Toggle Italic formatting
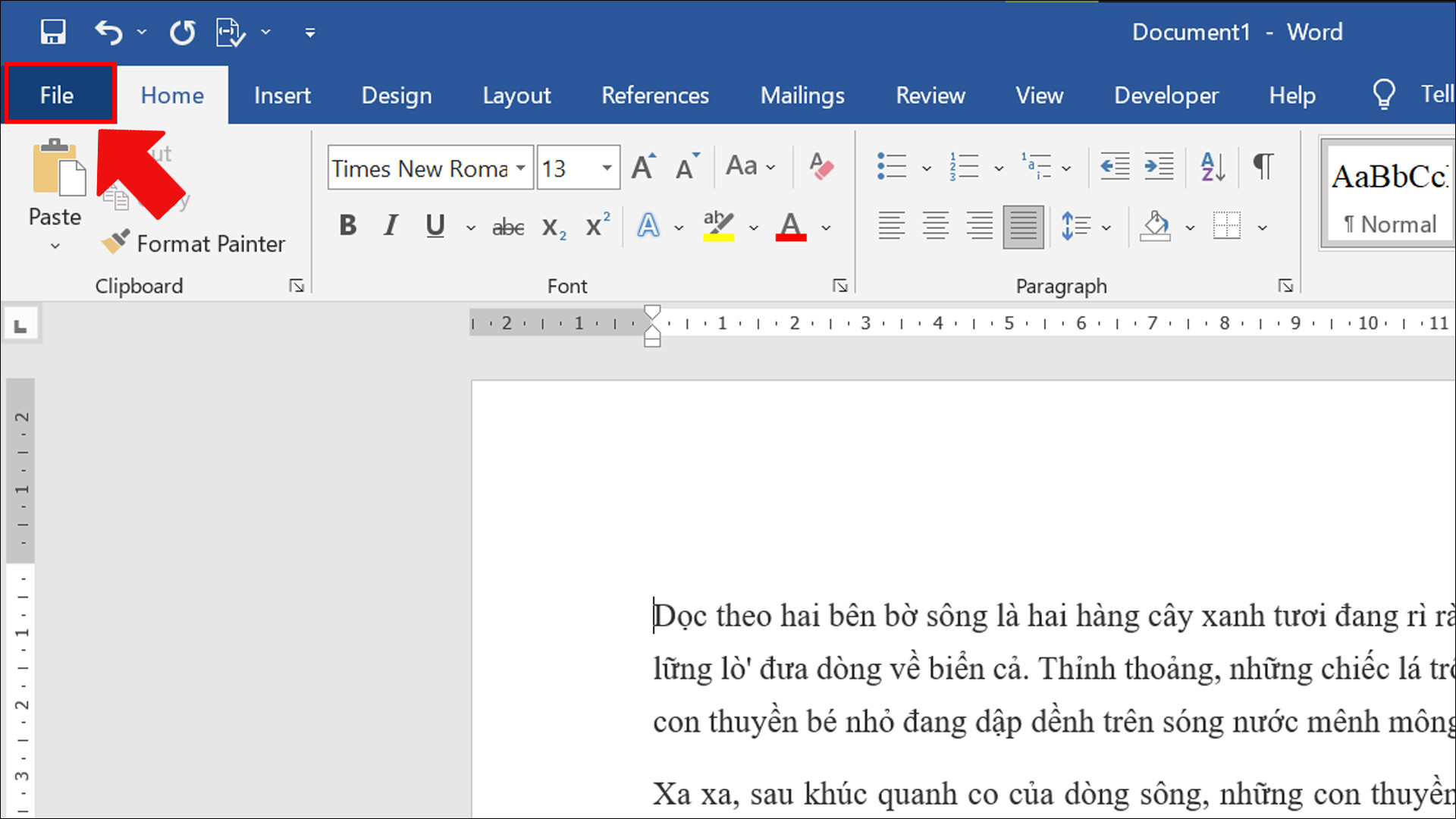The height and width of the screenshot is (819, 1456). [391, 225]
